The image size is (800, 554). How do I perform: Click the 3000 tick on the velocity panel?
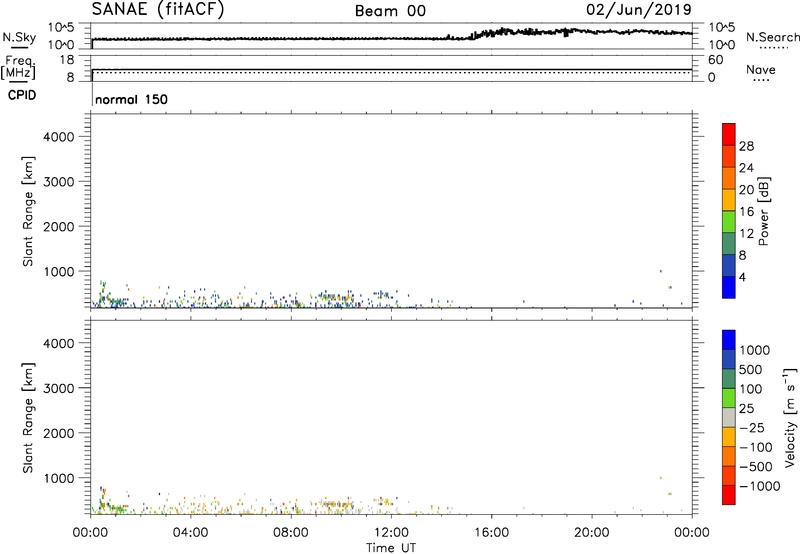coord(59,388)
